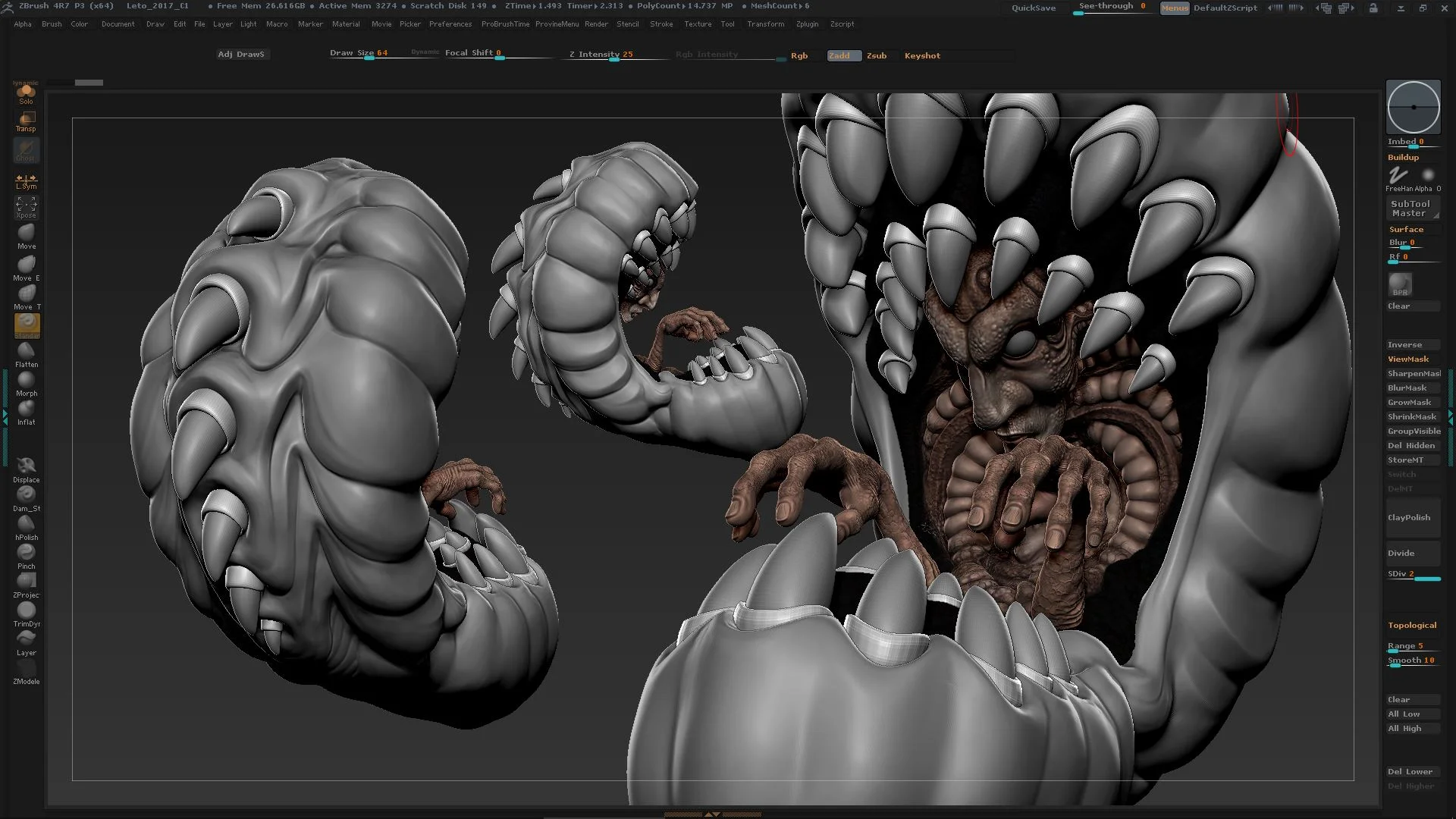This screenshot has height=819, width=1456.
Task: Select the Move brush icon
Action: (x=27, y=234)
